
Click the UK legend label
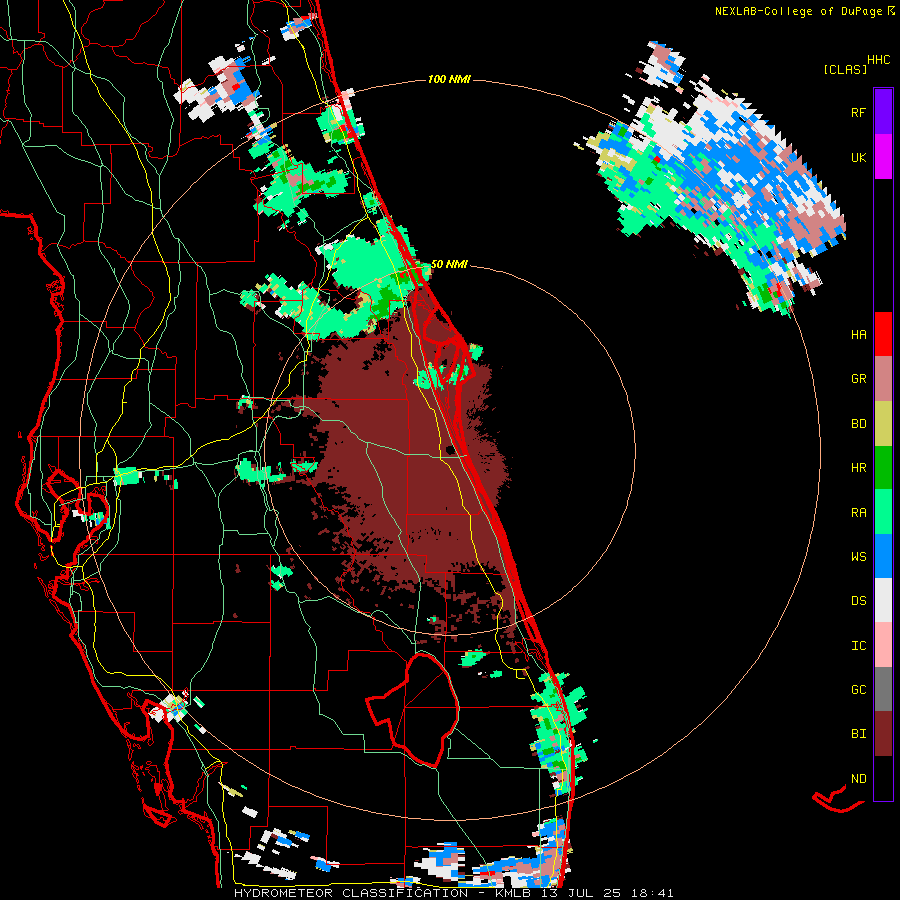[x=858, y=158]
